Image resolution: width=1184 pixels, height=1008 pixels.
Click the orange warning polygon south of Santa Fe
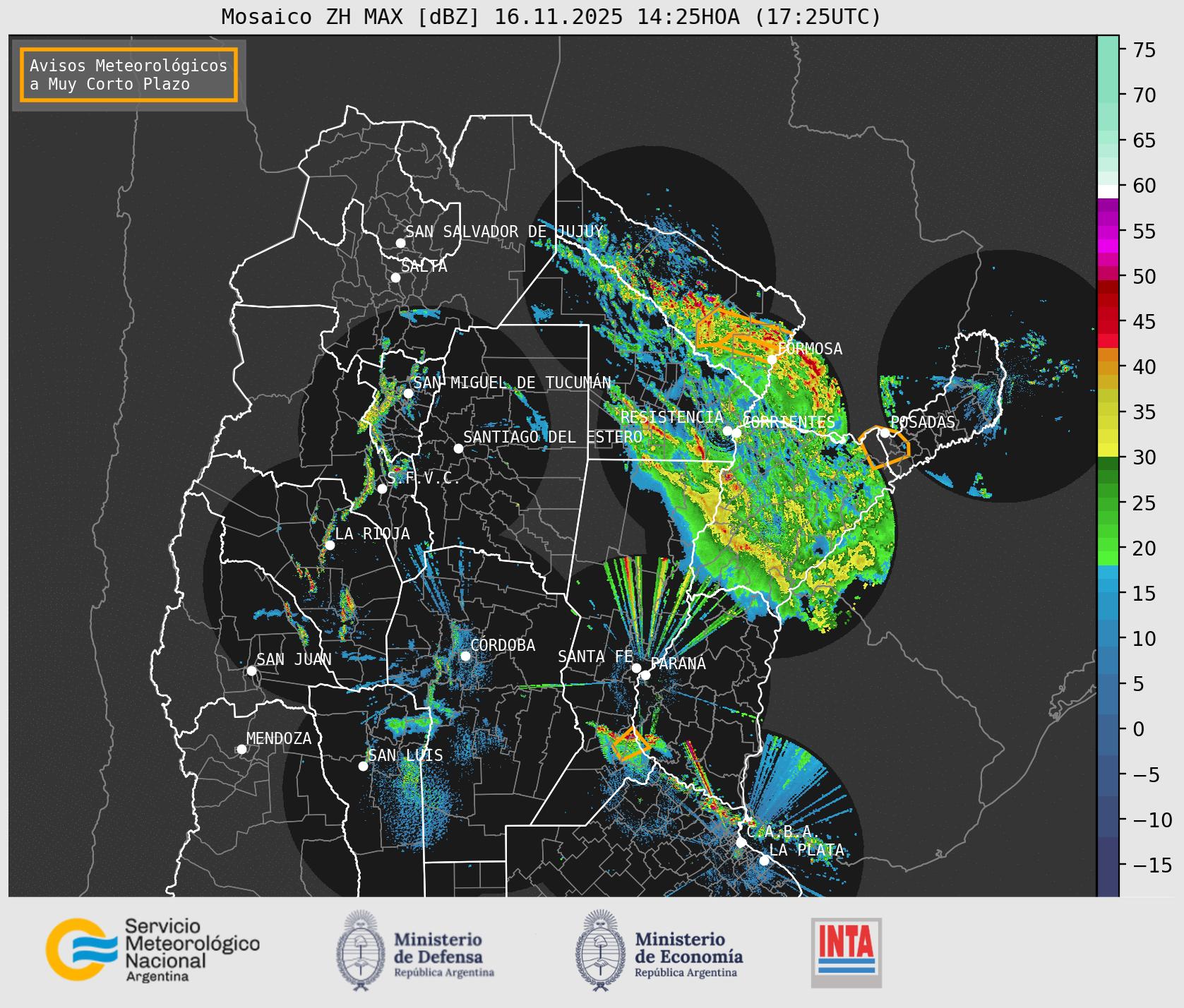[630, 743]
